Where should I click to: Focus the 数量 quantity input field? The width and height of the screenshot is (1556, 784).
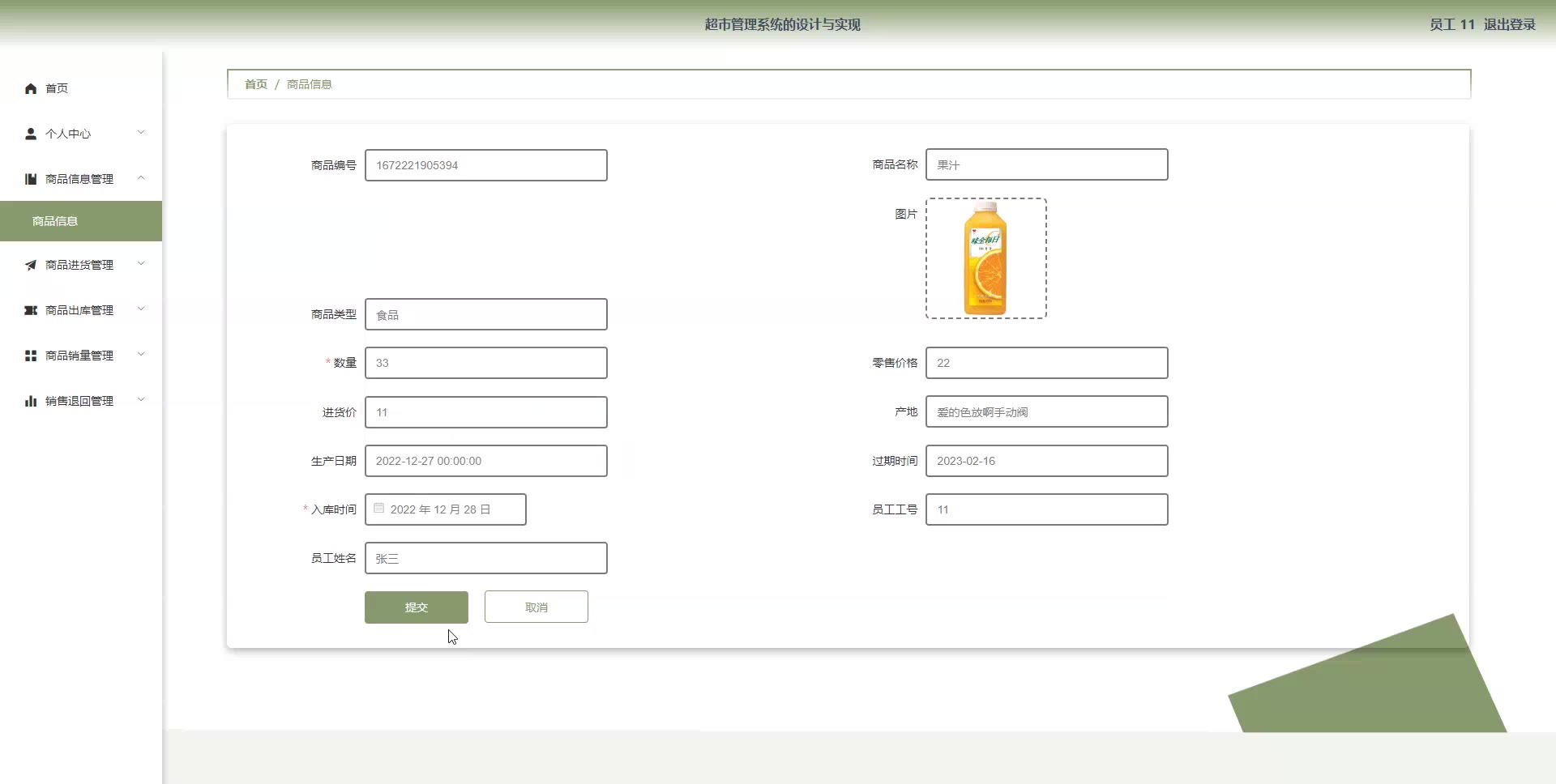tap(485, 363)
